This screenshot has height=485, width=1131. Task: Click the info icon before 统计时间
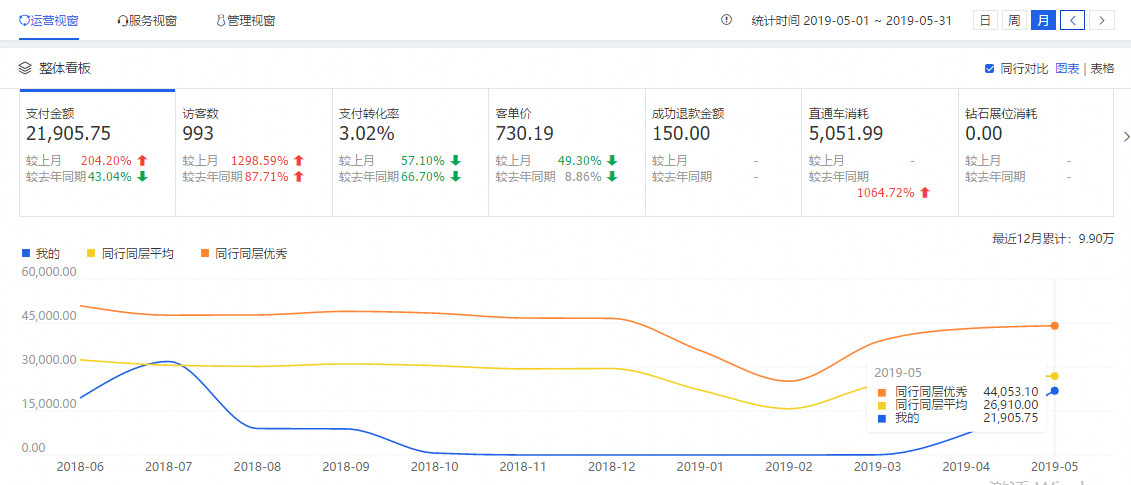[727, 20]
